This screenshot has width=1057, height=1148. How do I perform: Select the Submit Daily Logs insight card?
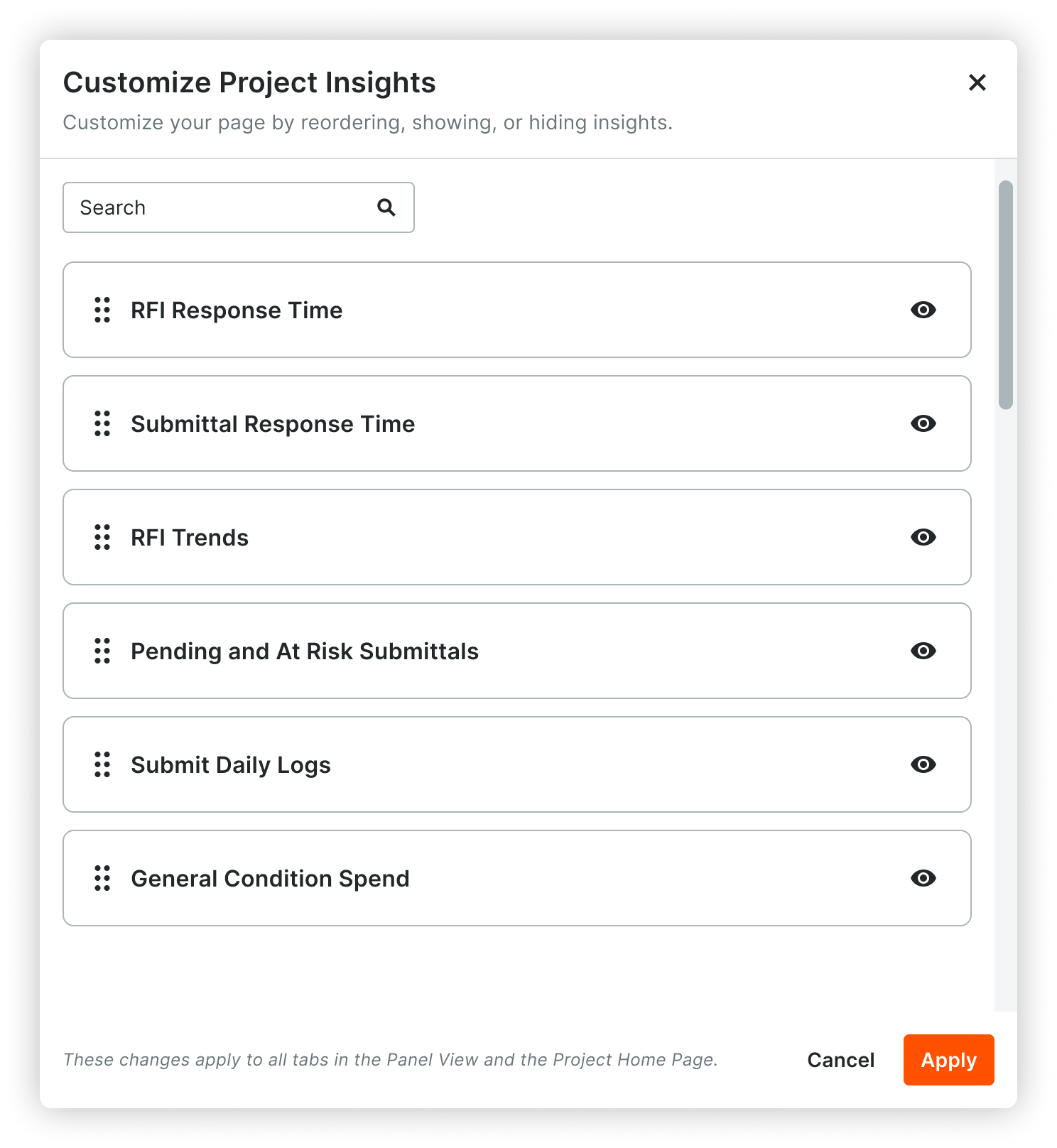(x=497, y=764)
